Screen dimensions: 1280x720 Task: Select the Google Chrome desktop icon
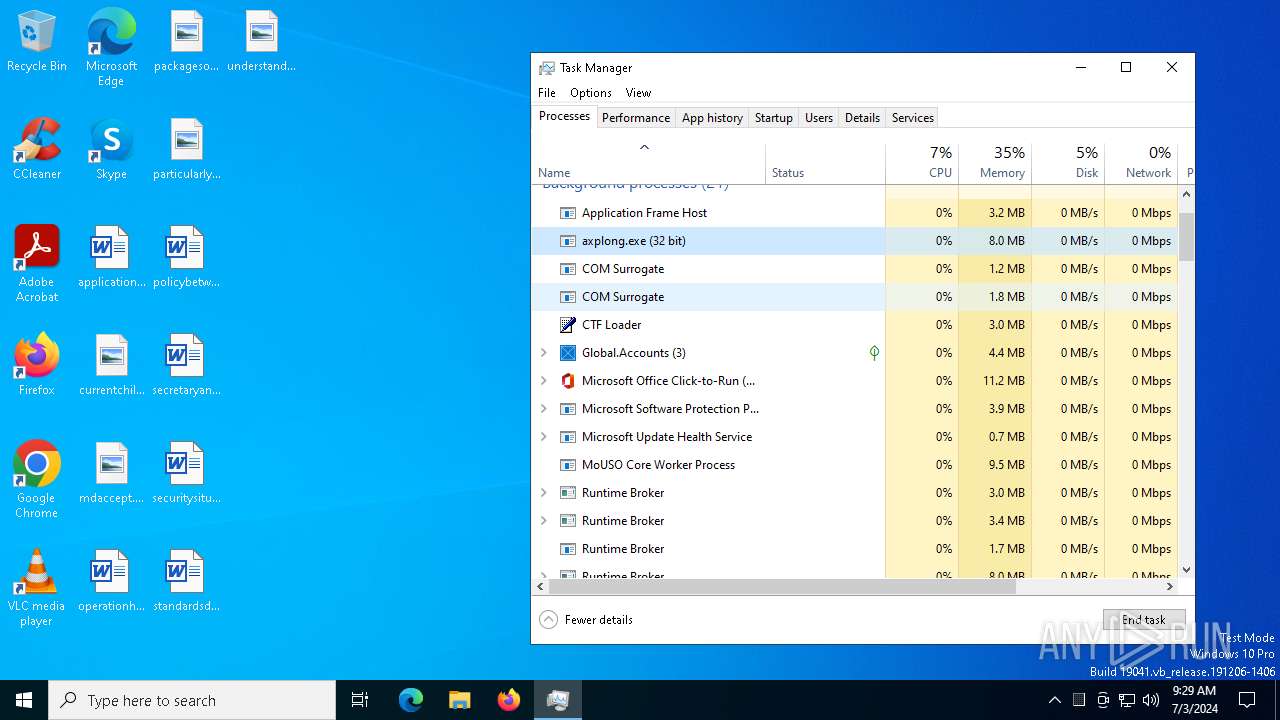pyautogui.click(x=37, y=480)
